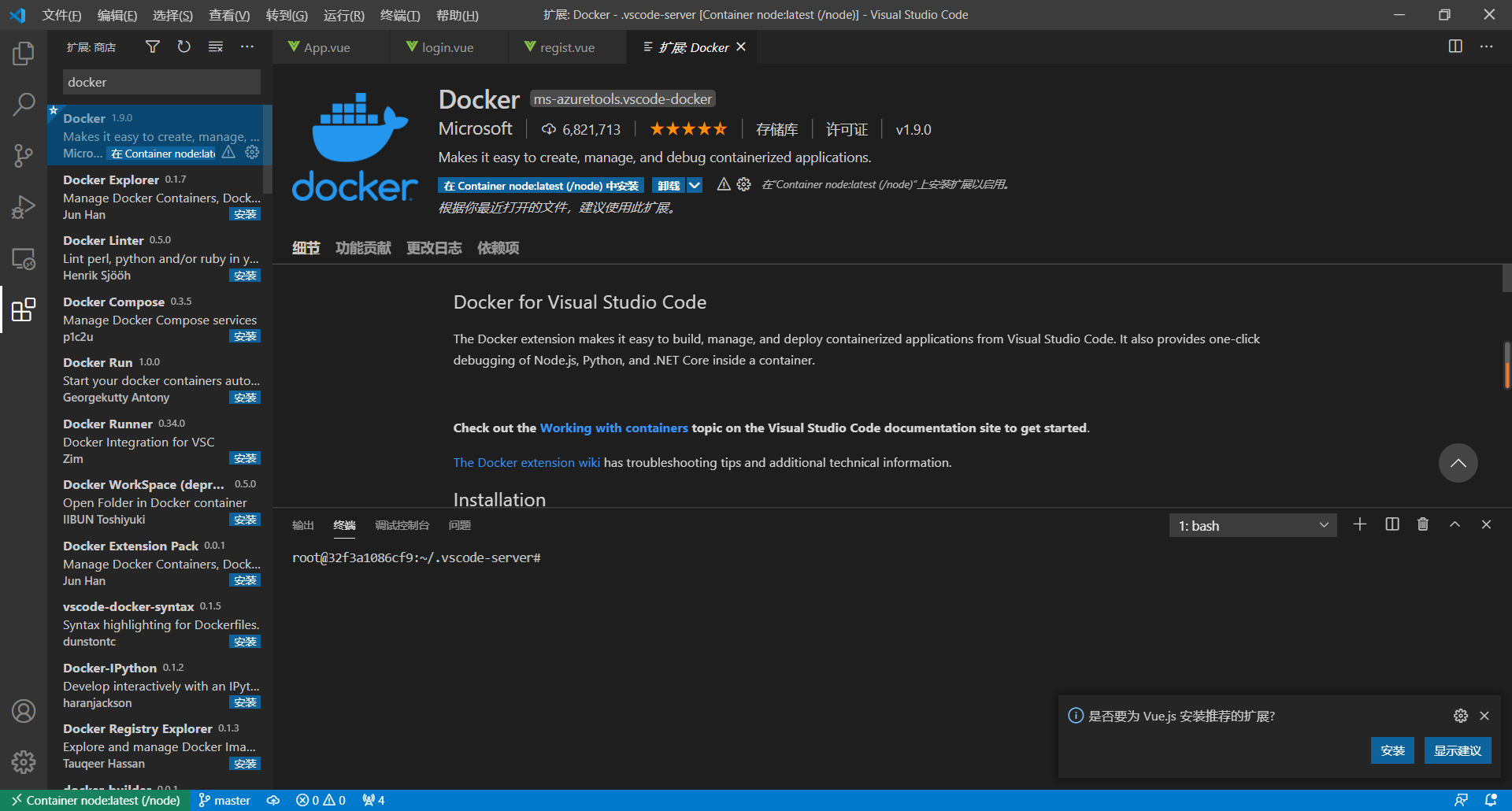
Task: Switch to the regist.vue editor tab
Action: pyautogui.click(x=566, y=47)
